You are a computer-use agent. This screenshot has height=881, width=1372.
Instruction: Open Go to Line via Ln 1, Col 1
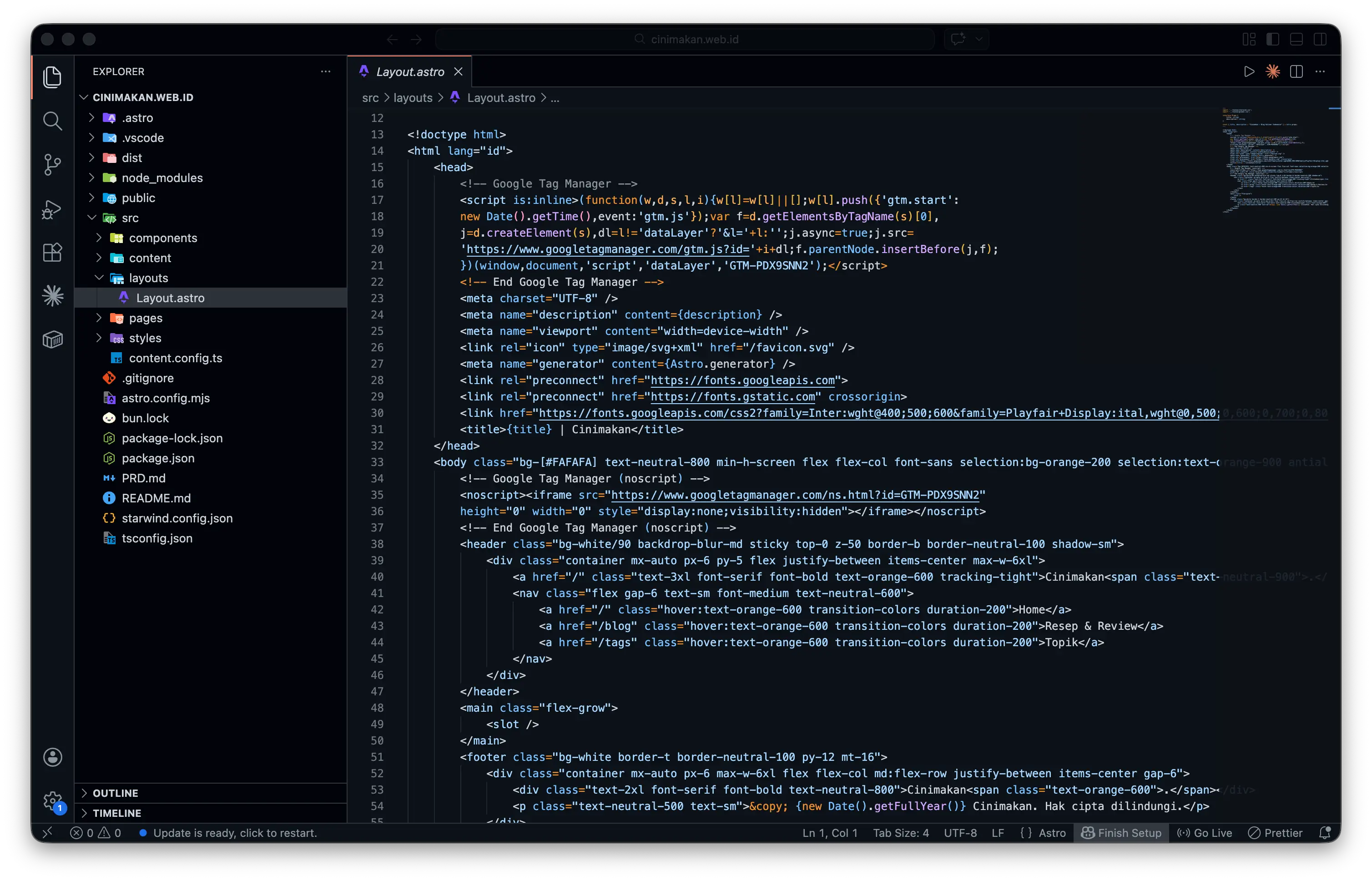click(x=830, y=832)
